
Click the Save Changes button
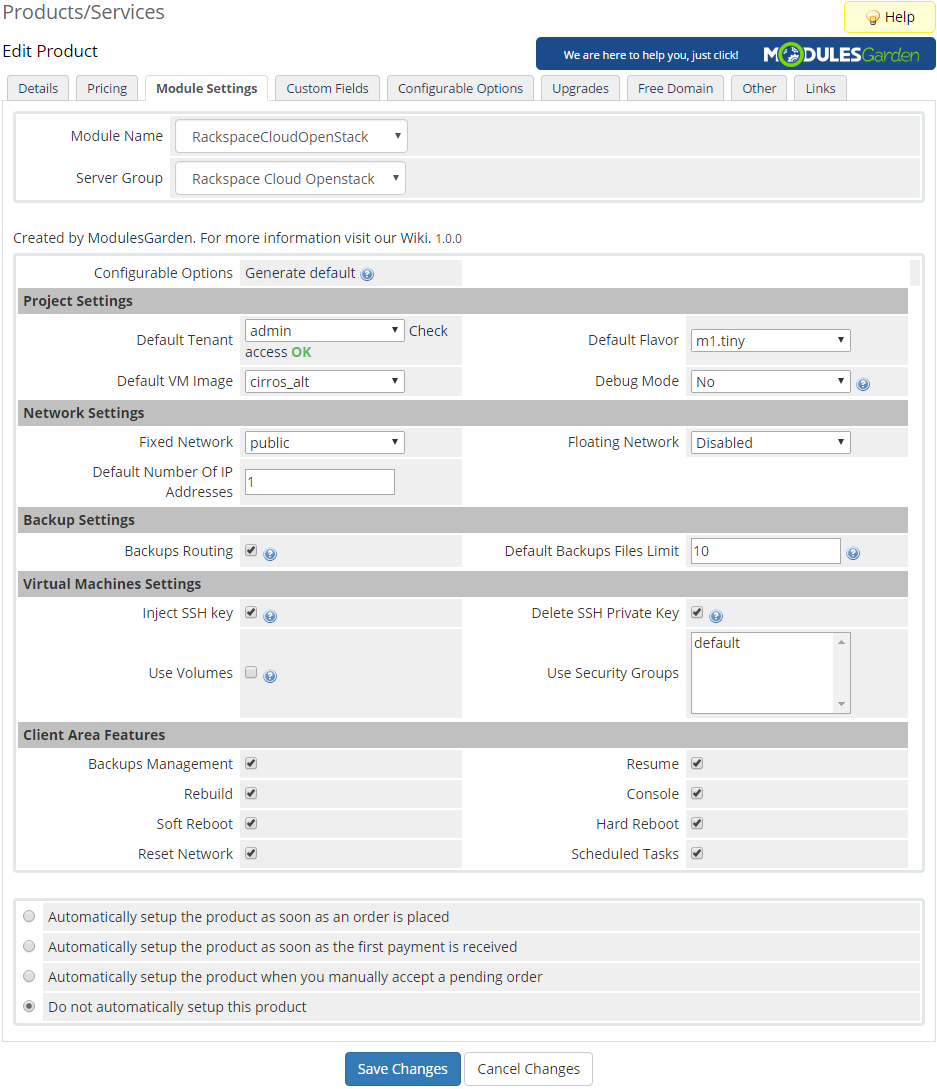click(x=402, y=1068)
